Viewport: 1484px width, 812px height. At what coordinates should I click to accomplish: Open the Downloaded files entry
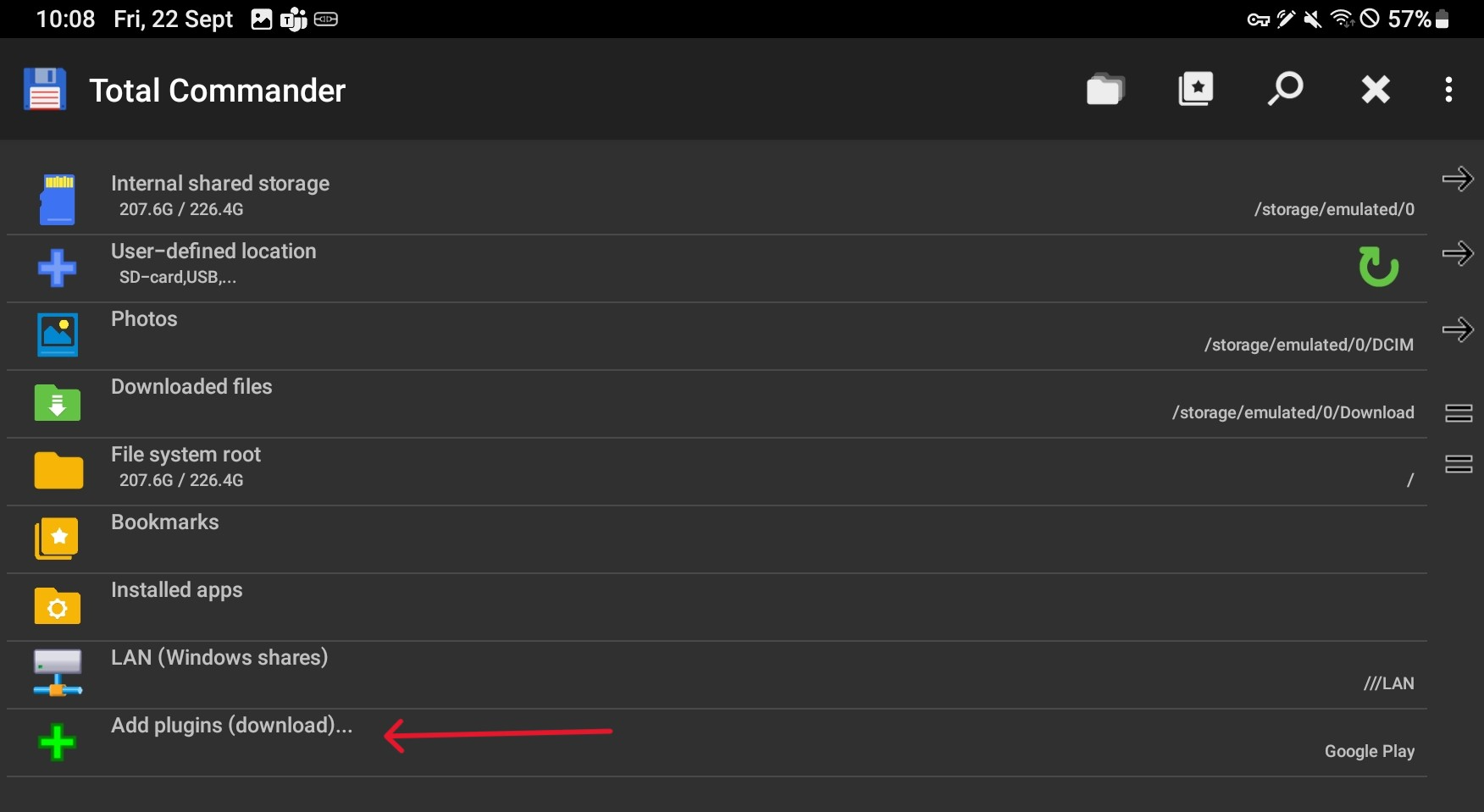click(x=717, y=404)
